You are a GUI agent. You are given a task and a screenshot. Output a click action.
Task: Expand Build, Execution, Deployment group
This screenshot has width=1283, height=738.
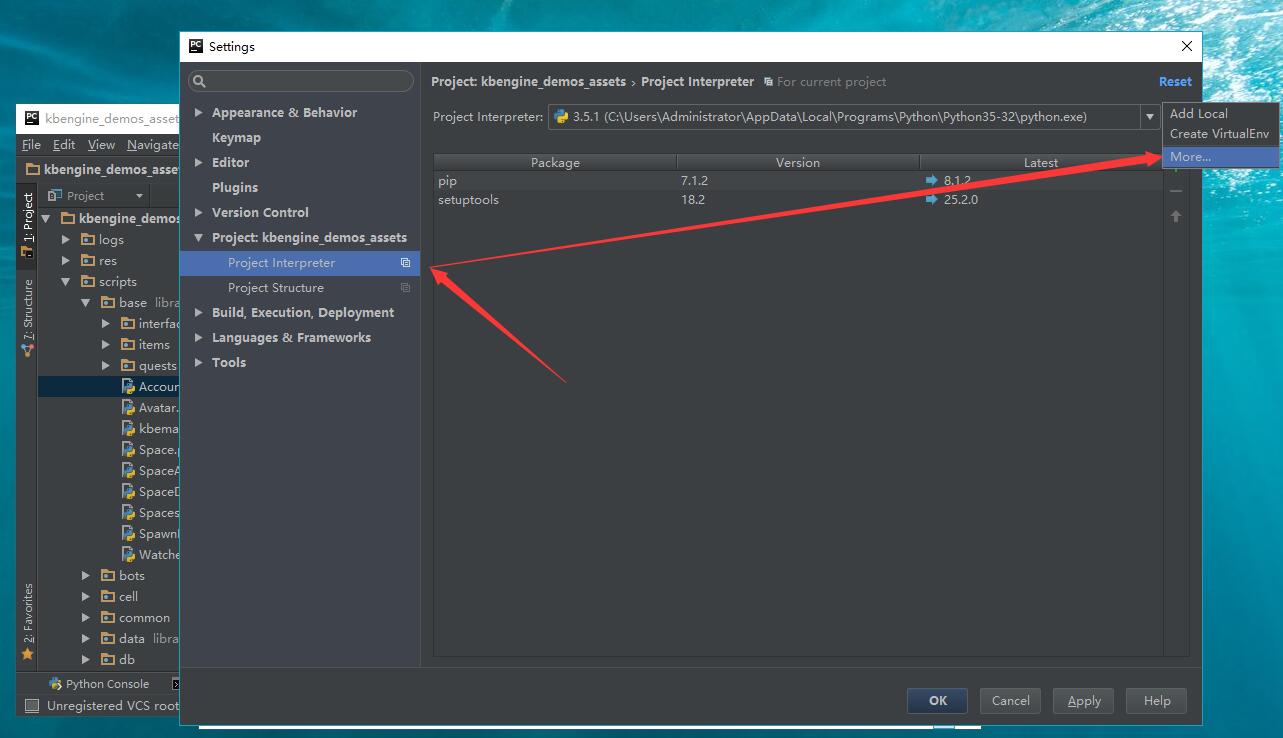click(198, 312)
